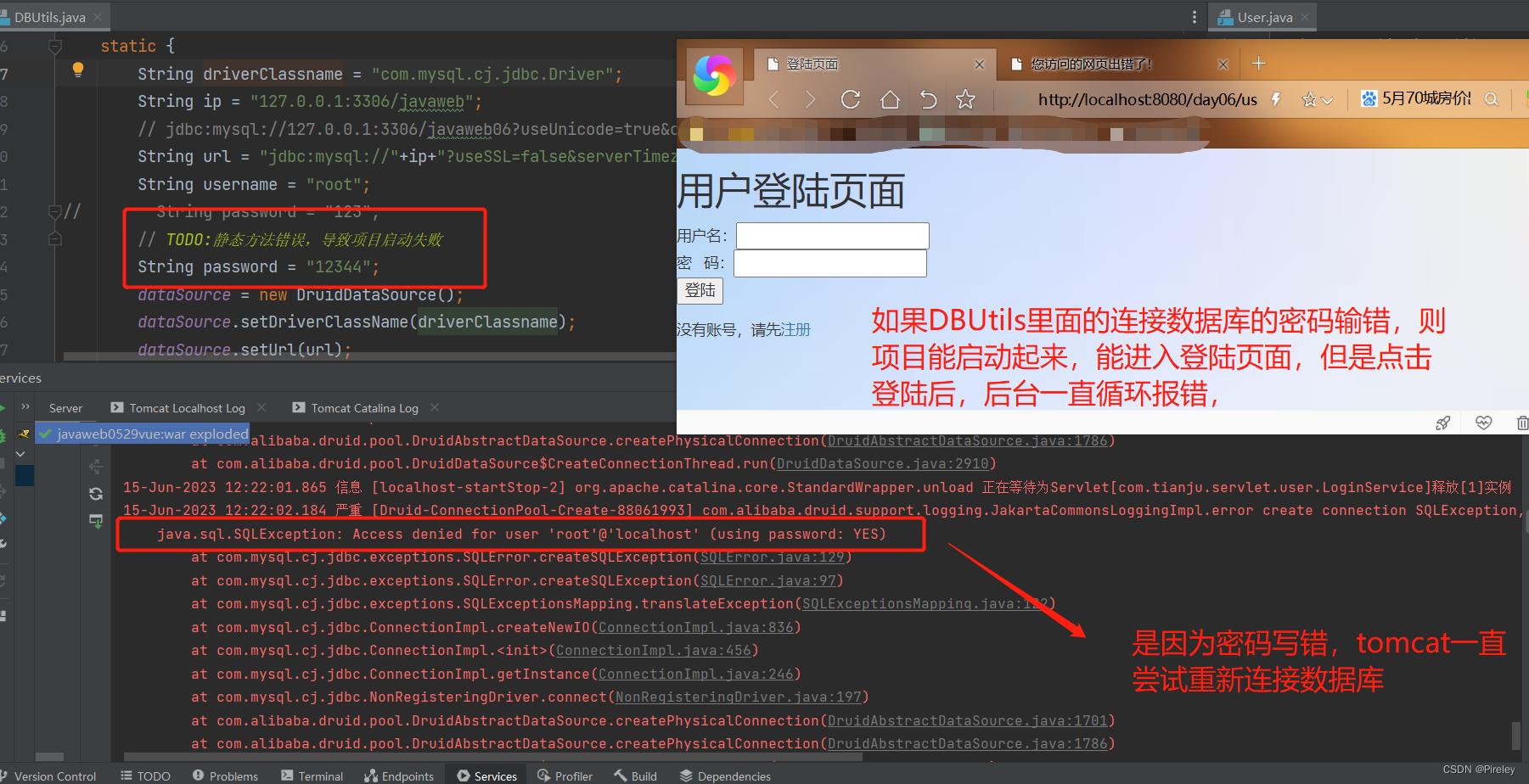Open the Terminal tool window
Viewport: 1529px width, 784px height.
coord(312,776)
